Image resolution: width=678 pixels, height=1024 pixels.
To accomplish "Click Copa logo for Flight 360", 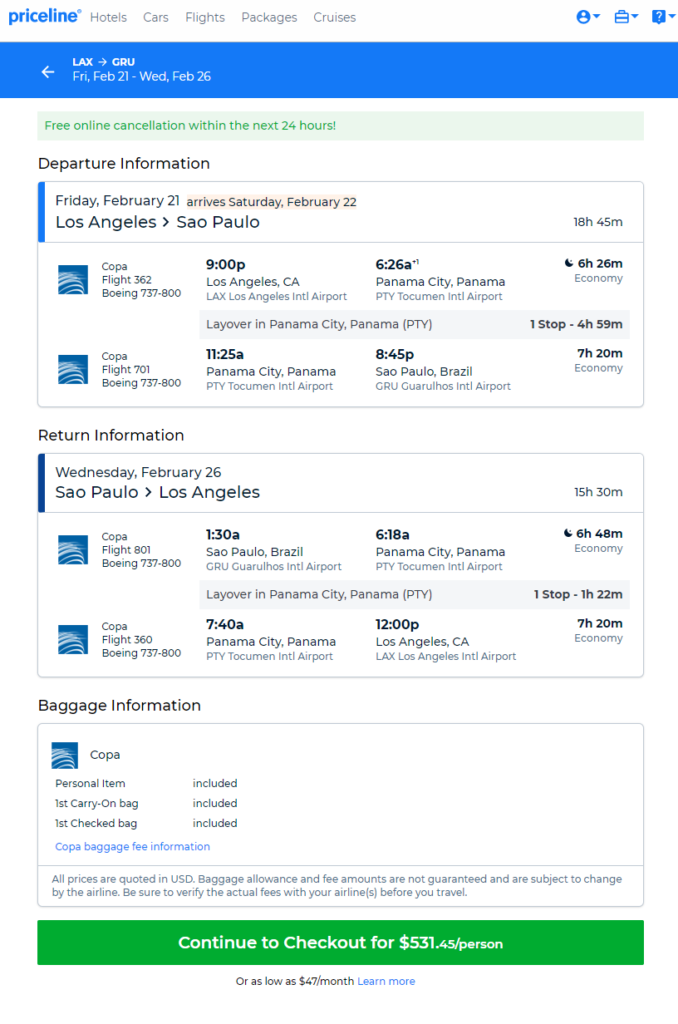I will 73,640.
